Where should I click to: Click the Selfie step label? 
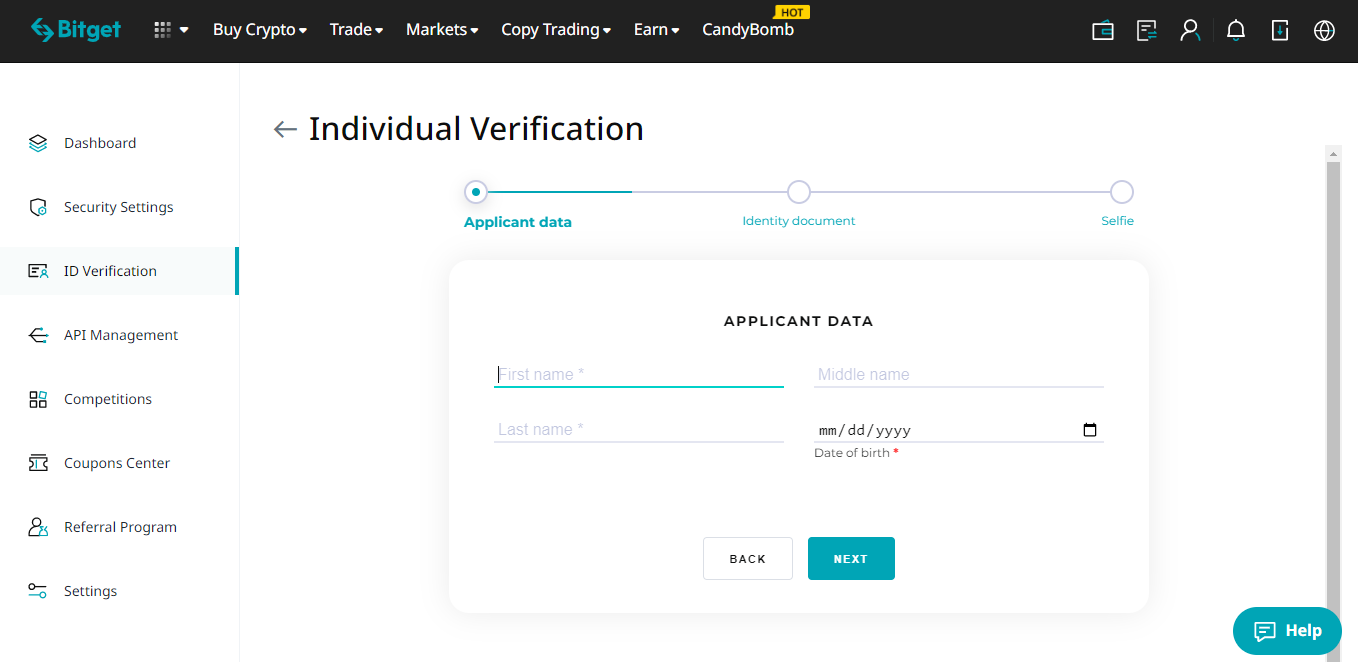(x=1118, y=221)
